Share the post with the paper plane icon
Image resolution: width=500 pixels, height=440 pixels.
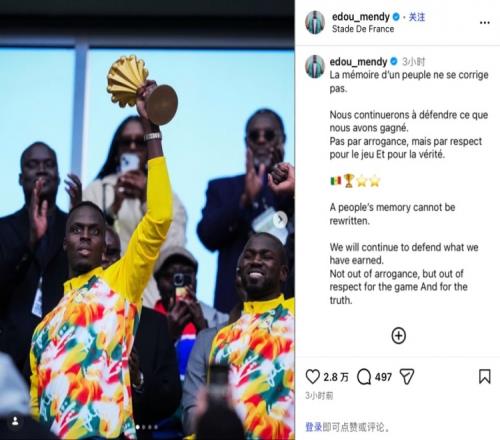pyautogui.click(x=407, y=377)
